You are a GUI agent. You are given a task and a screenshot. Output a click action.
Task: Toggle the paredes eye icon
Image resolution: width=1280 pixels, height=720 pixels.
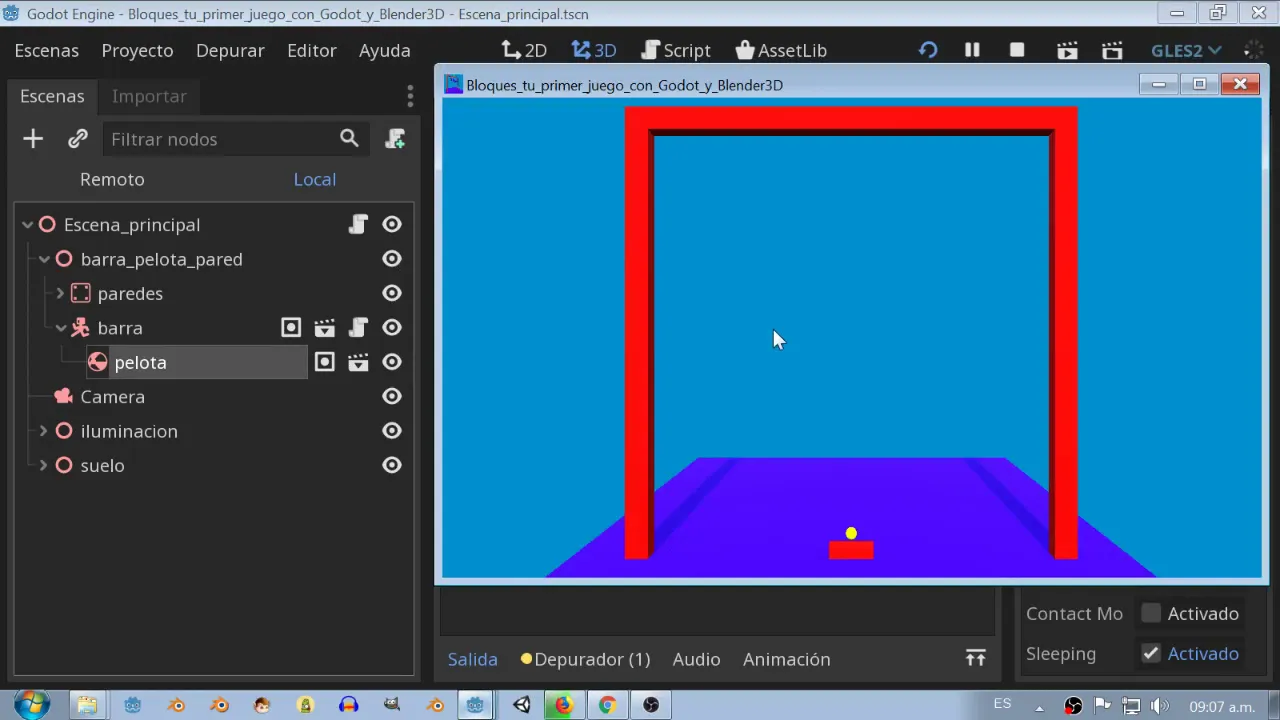[x=392, y=293]
